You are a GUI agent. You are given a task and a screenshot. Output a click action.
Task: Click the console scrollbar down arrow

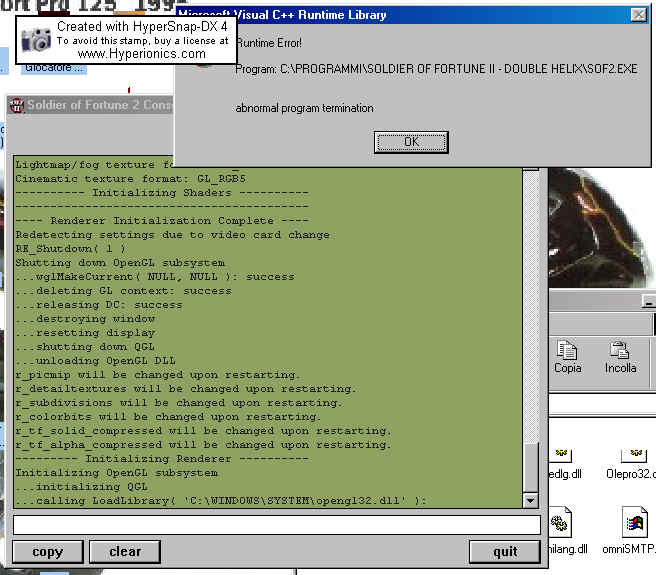click(x=530, y=500)
